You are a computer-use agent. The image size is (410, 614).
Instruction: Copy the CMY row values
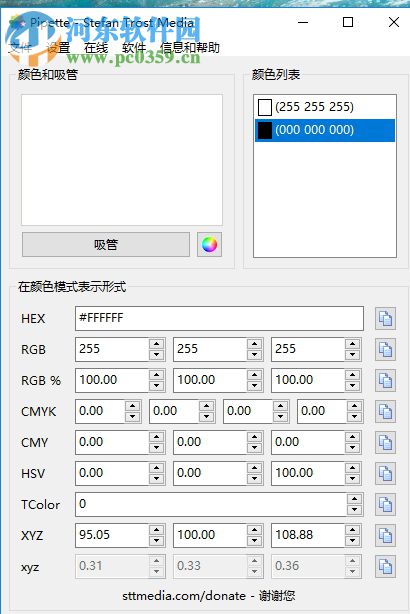pos(385,442)
